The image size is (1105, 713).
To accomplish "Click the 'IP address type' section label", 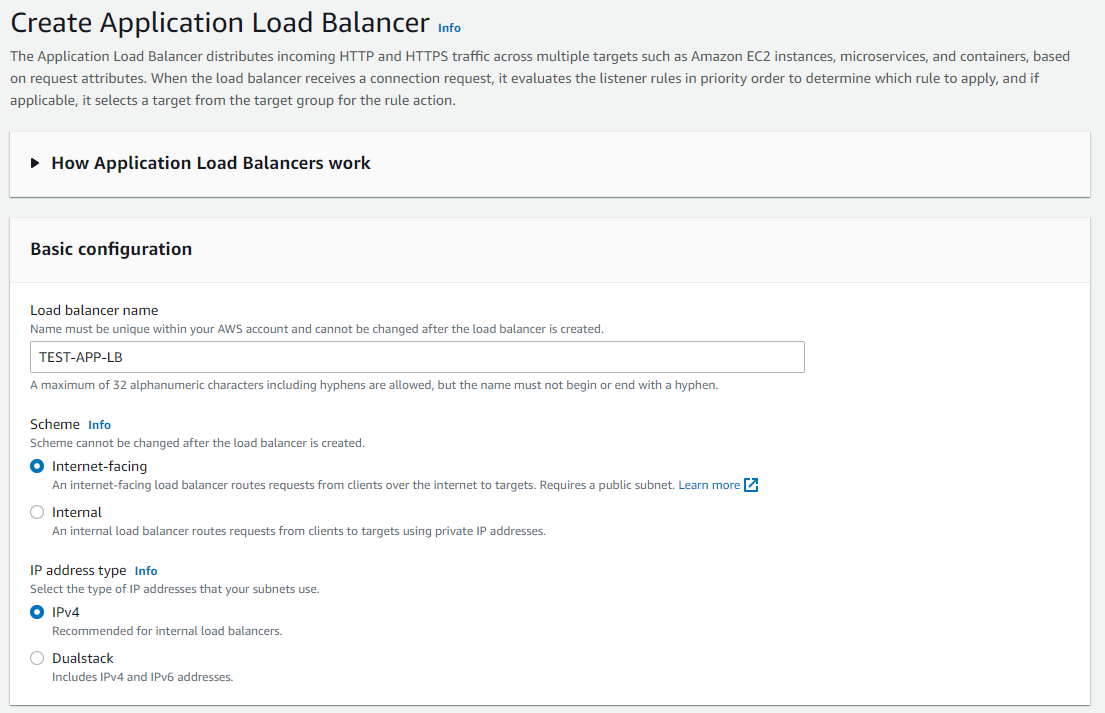I will click(x=78, y=570).
